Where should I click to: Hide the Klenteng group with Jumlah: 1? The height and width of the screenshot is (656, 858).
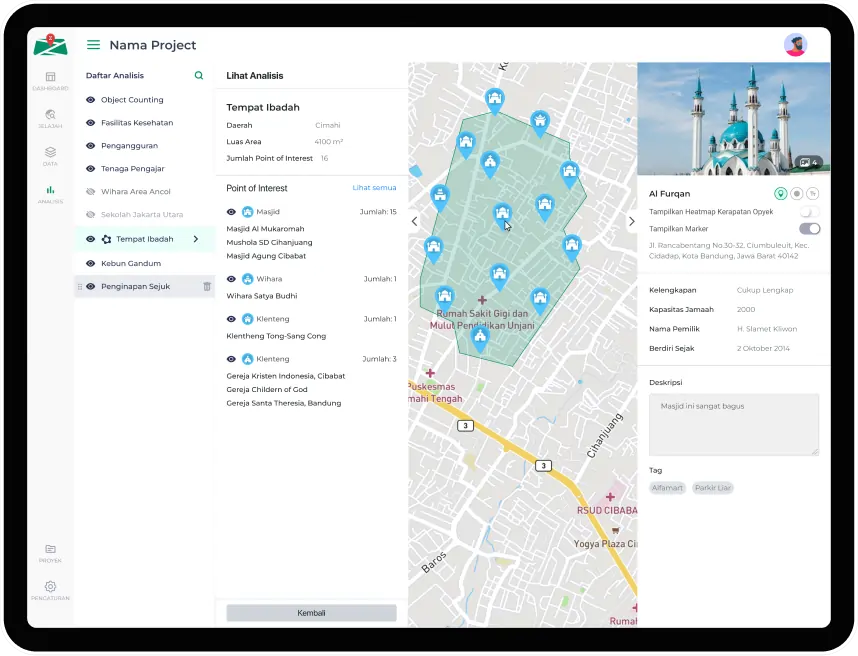point(231,319)
